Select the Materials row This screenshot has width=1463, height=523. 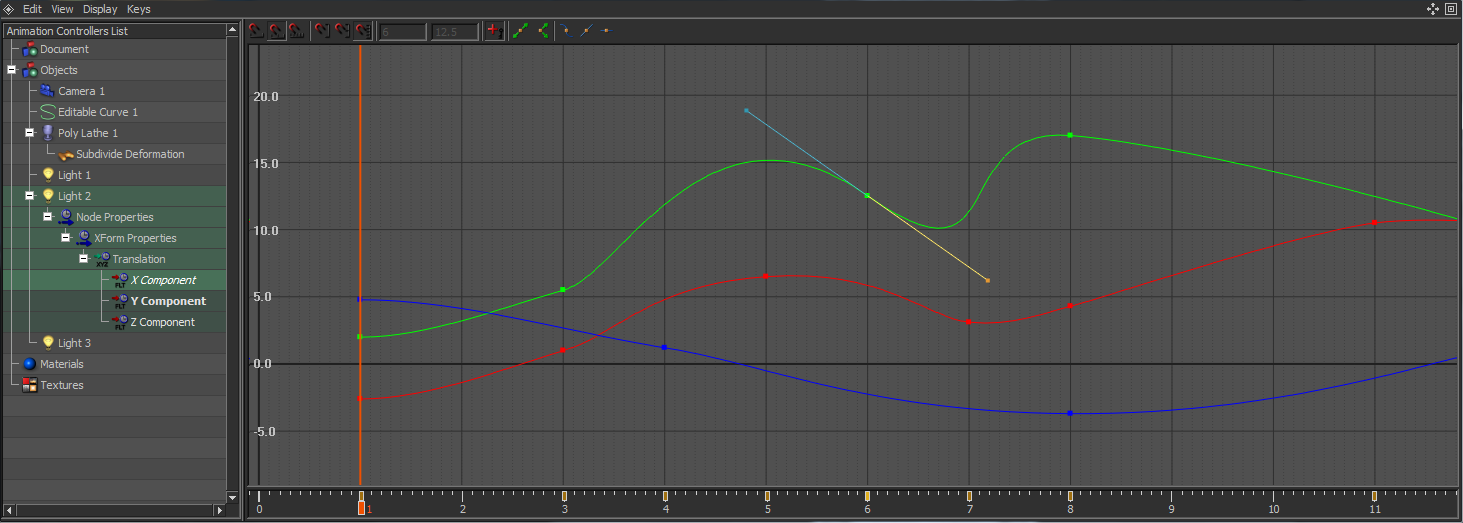(x=114, y=364)
